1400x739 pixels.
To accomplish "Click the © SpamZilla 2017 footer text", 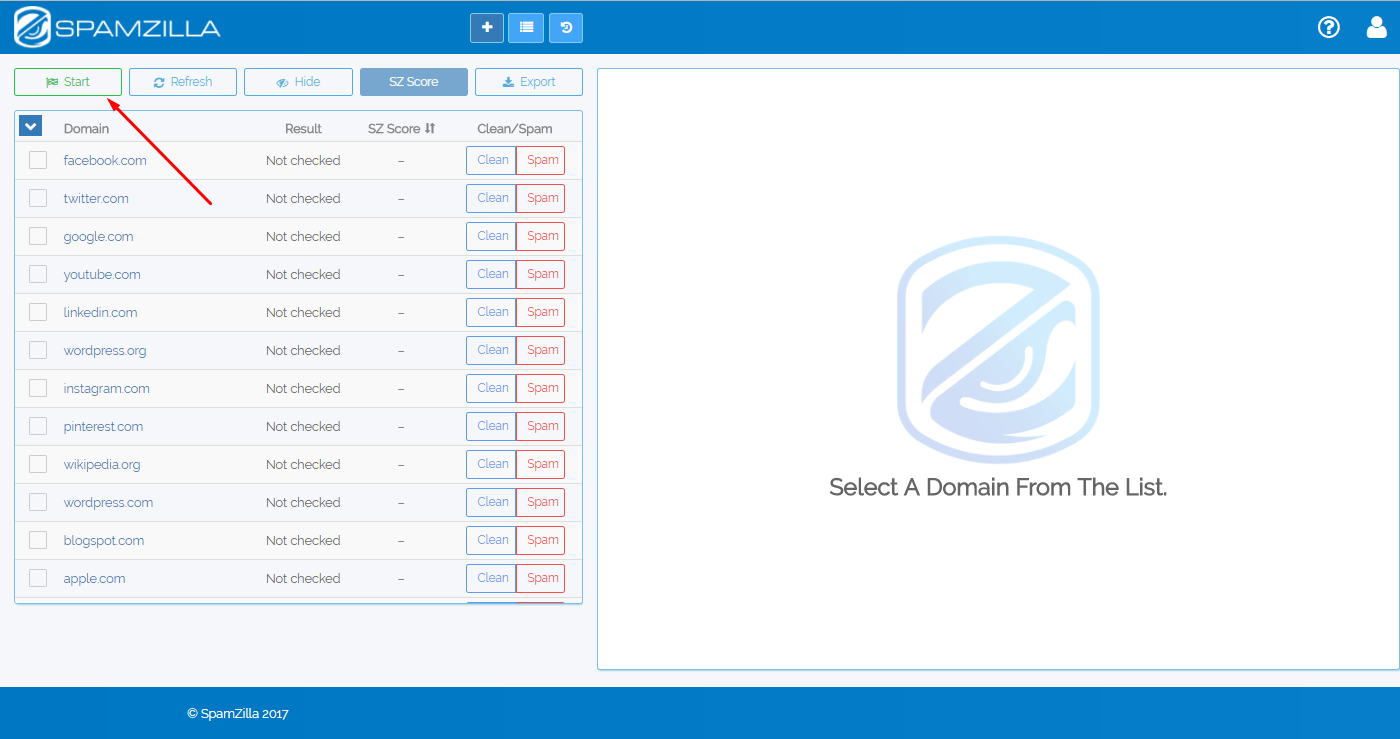I will [x=238, y=713].
